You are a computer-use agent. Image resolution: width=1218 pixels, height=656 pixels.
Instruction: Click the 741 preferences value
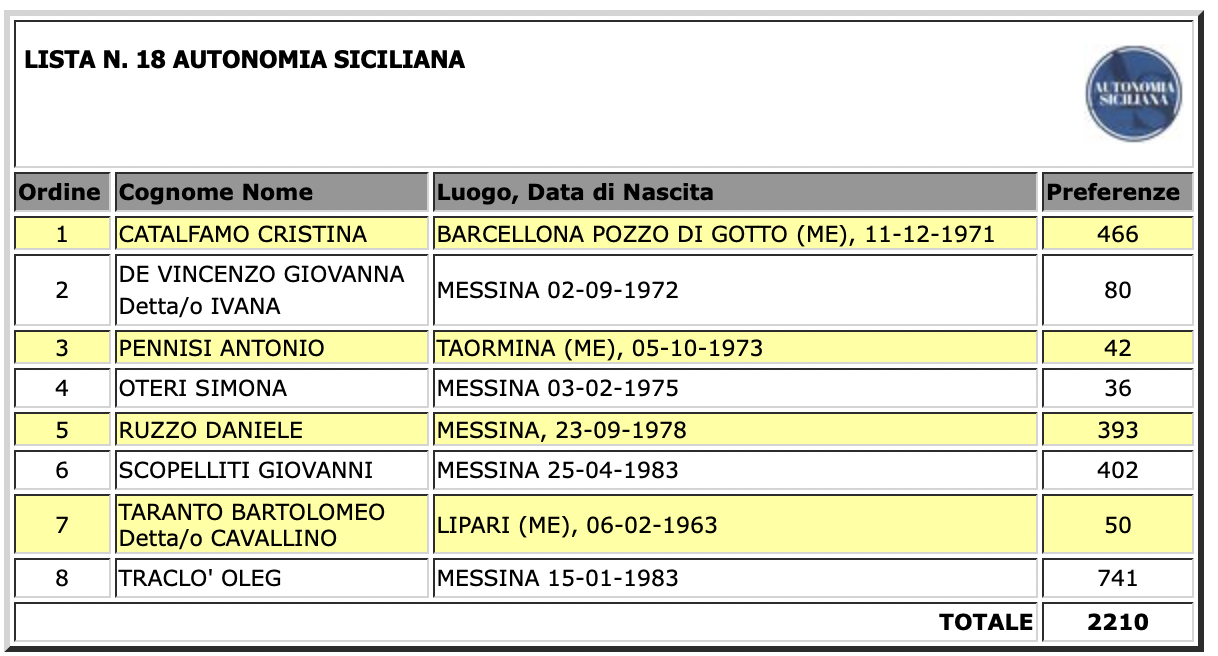coord(1117,578)
